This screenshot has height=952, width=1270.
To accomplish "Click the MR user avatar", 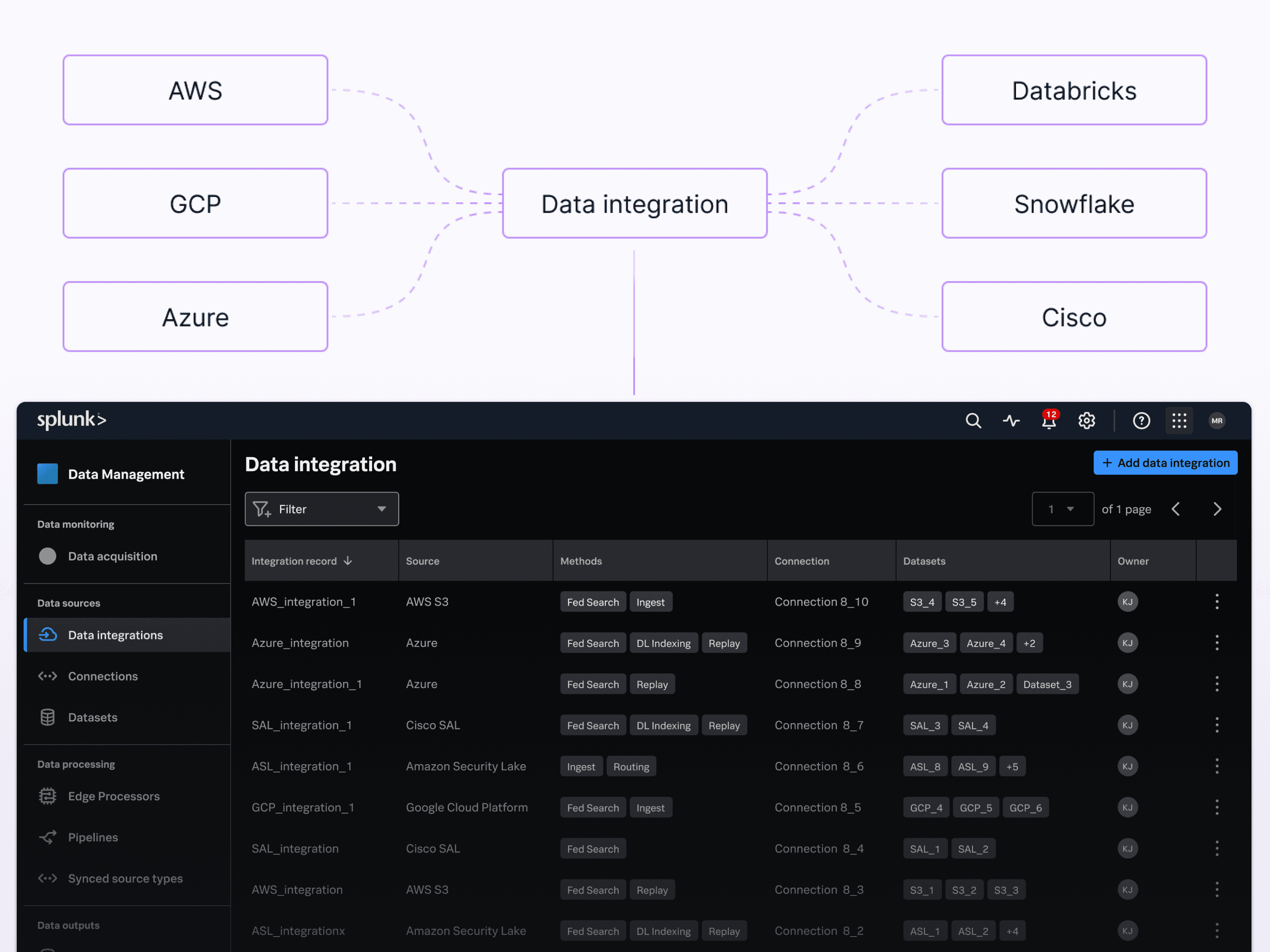I will (1217, 420).
